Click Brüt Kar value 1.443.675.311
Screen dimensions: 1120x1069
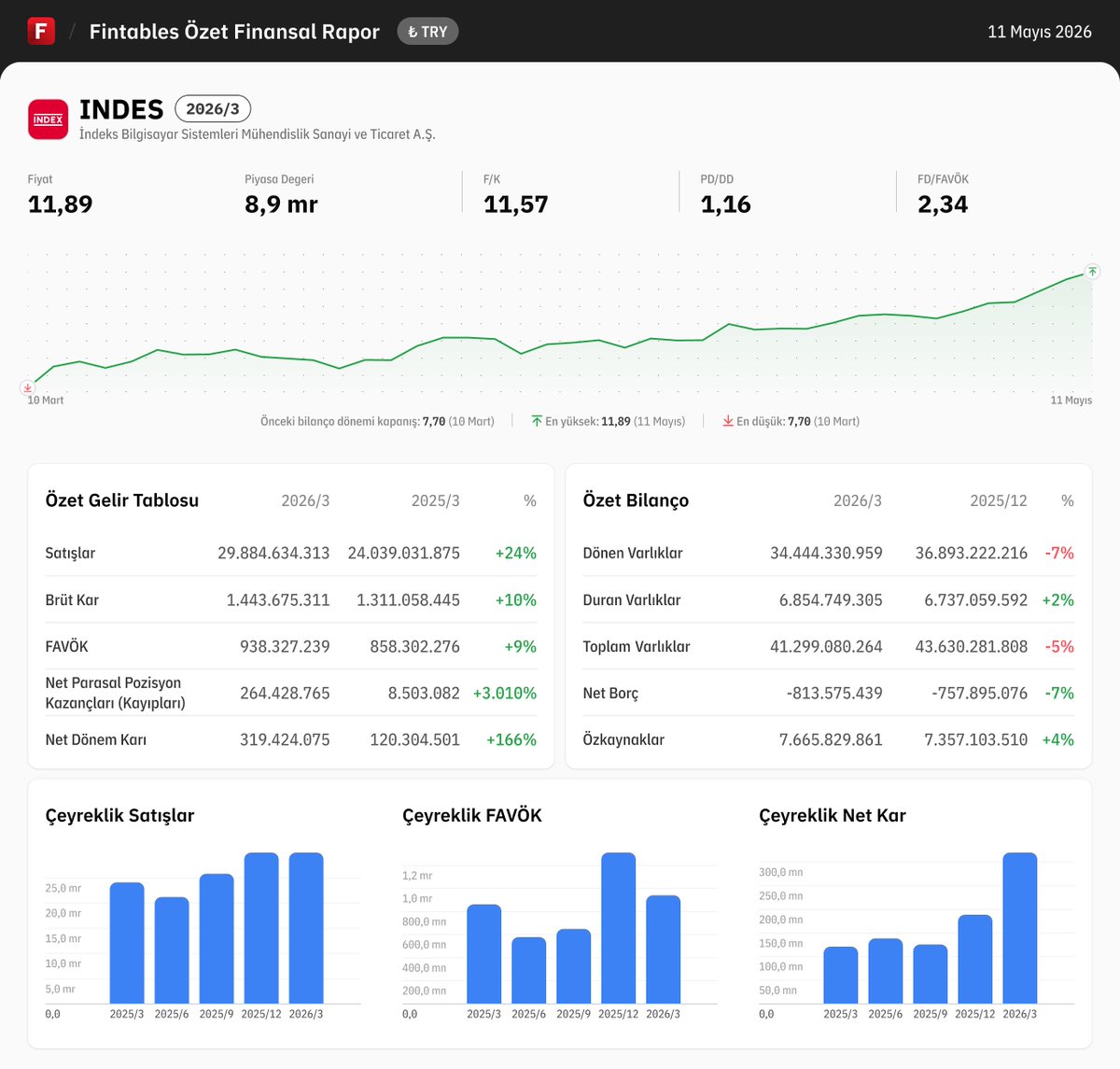click(278, 599)
